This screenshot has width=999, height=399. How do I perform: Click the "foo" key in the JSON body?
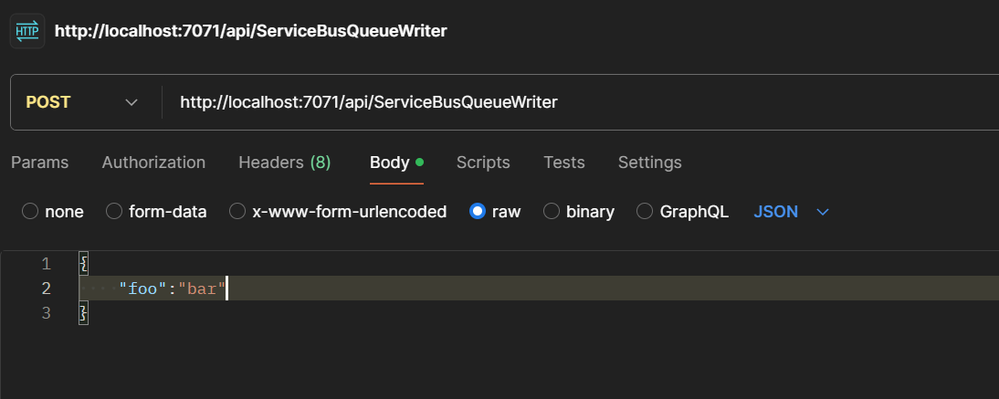pyautogui.click(x=143, y=289)
